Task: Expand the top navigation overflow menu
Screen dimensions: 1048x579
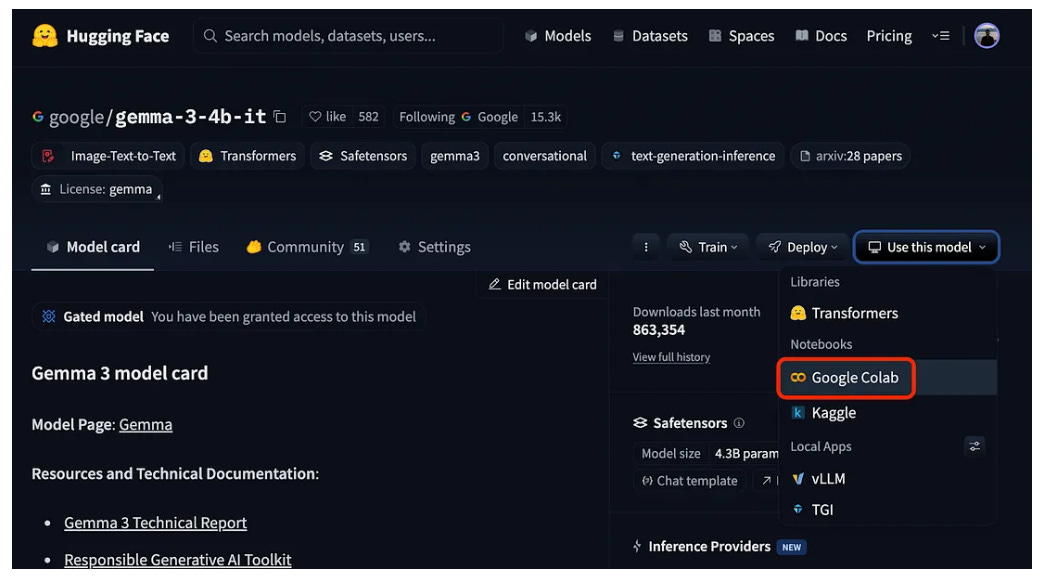Action: click(x=940, y=36)
